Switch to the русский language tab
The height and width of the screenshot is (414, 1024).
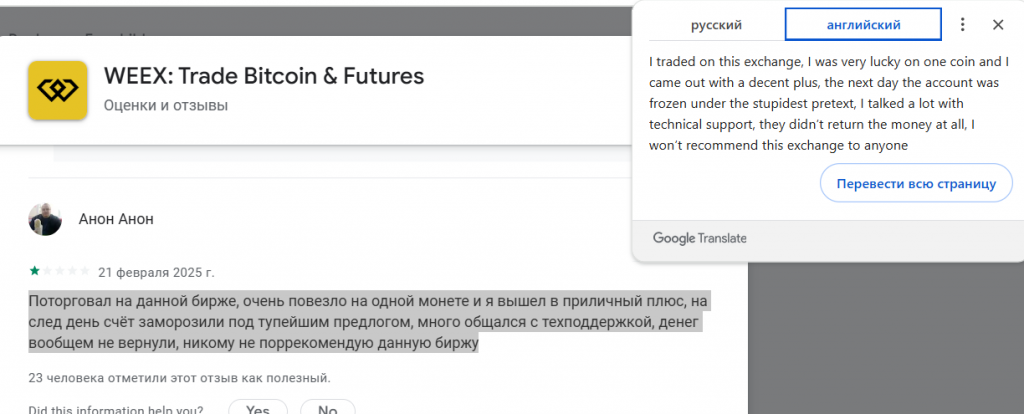click(x=716, y=25)
